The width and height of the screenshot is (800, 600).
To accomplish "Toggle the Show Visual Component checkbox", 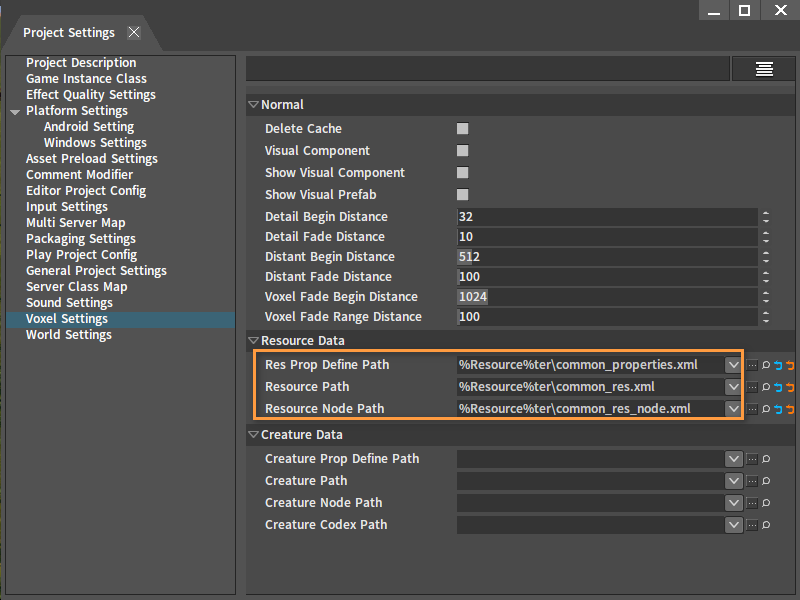I will click(463, 172).
